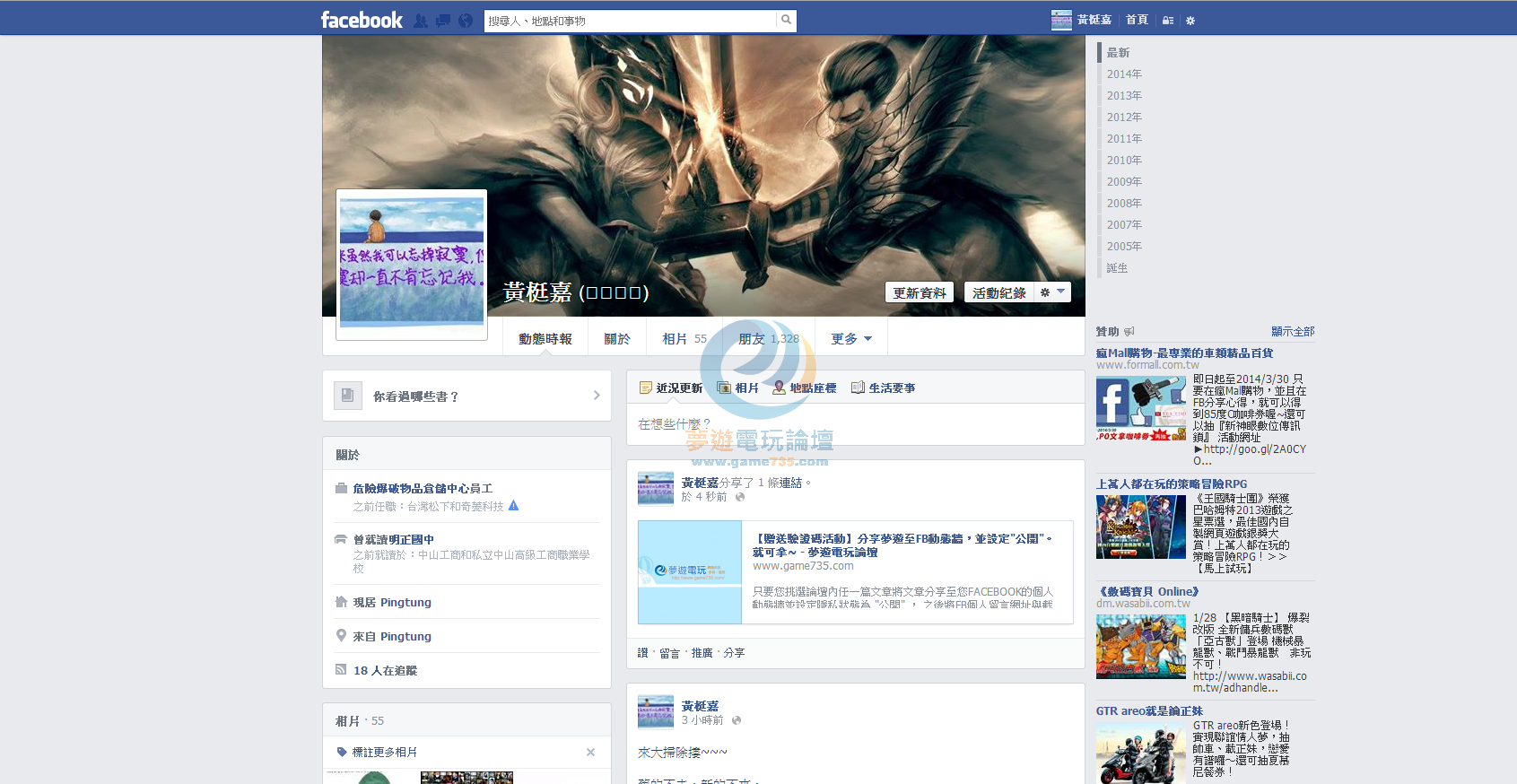Select the 生活要事 composer tab

(884, 388)
